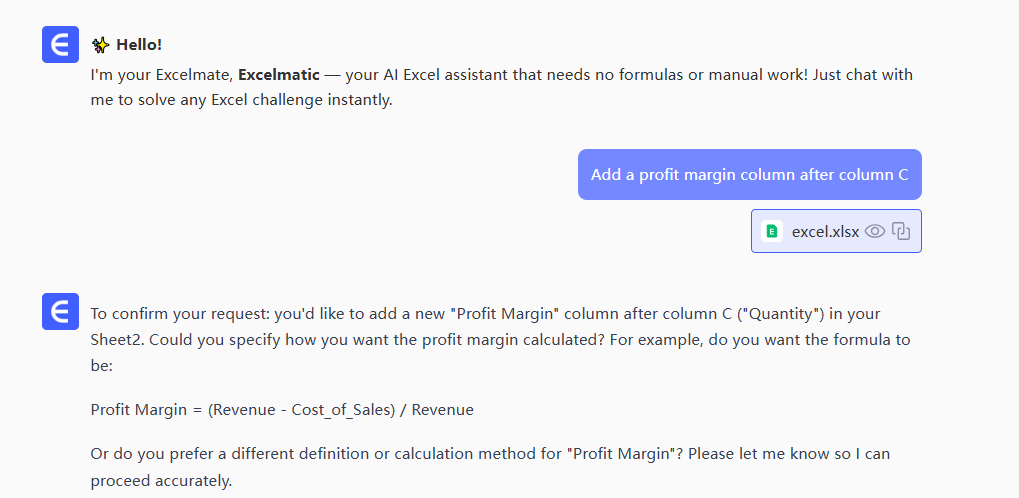This screenshot has width=1019, height=498.
Task: Click the bold 'Hello!' heading
Action: 139,45
